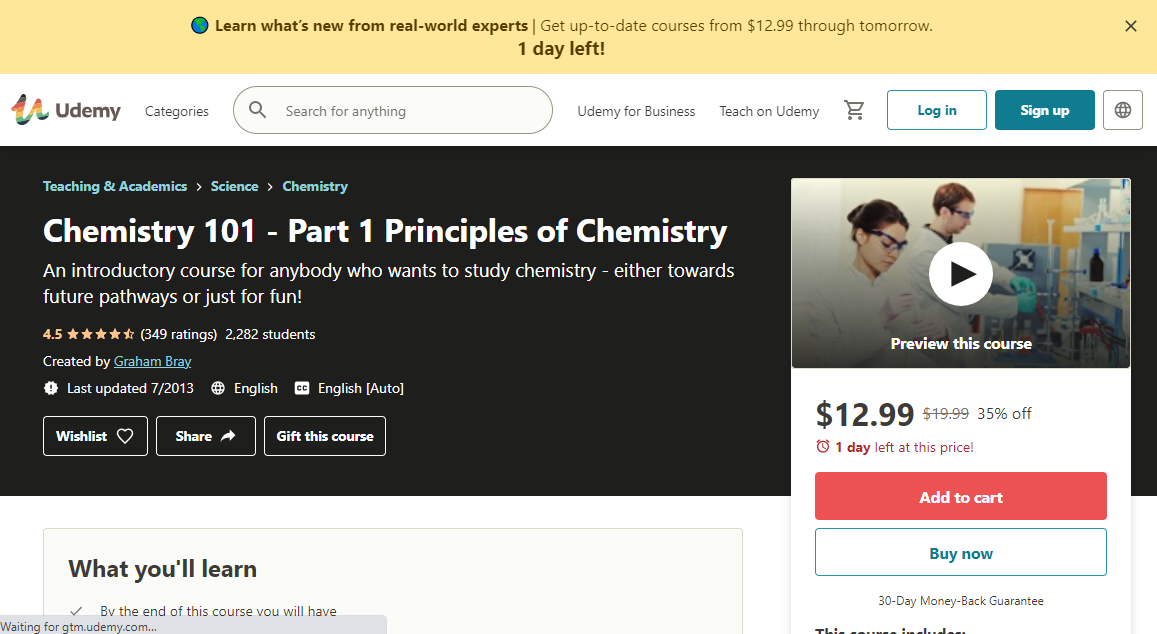Open the Science breadcrumb link
This screenshot has height=634, width=1157.
(234, 186)
